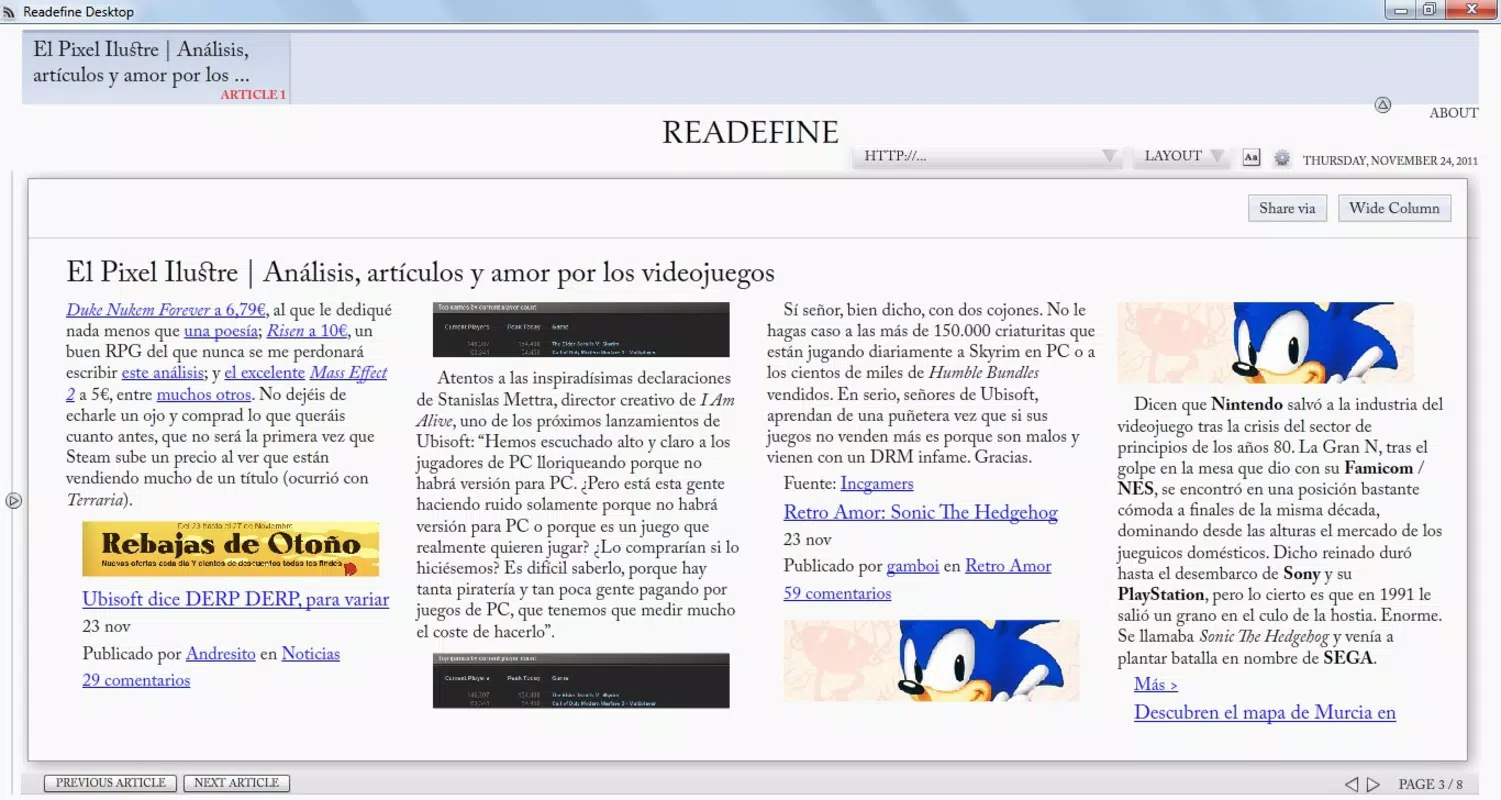The image size is (1501, 800).
Task: Click the PREVIOUS ARTICLE button
Action: 111,783
